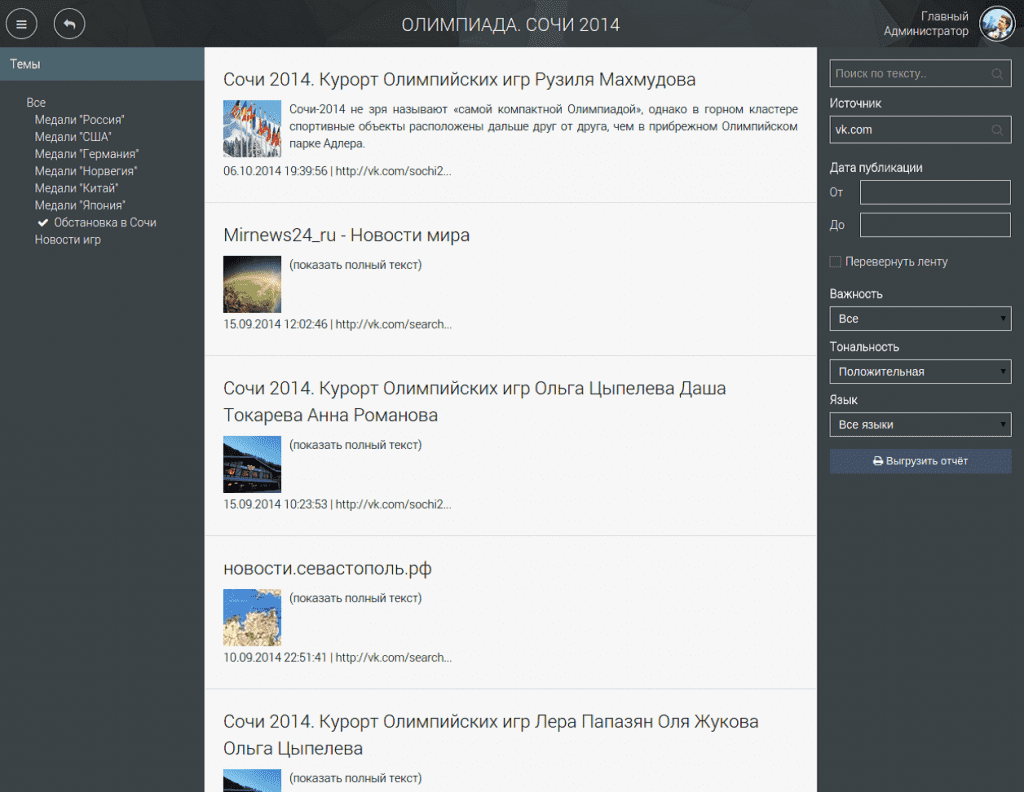Screen dimensions: 1024x792
Task: Open the Язык dropdown showing Все языки
Action: (x=920, y=424)
